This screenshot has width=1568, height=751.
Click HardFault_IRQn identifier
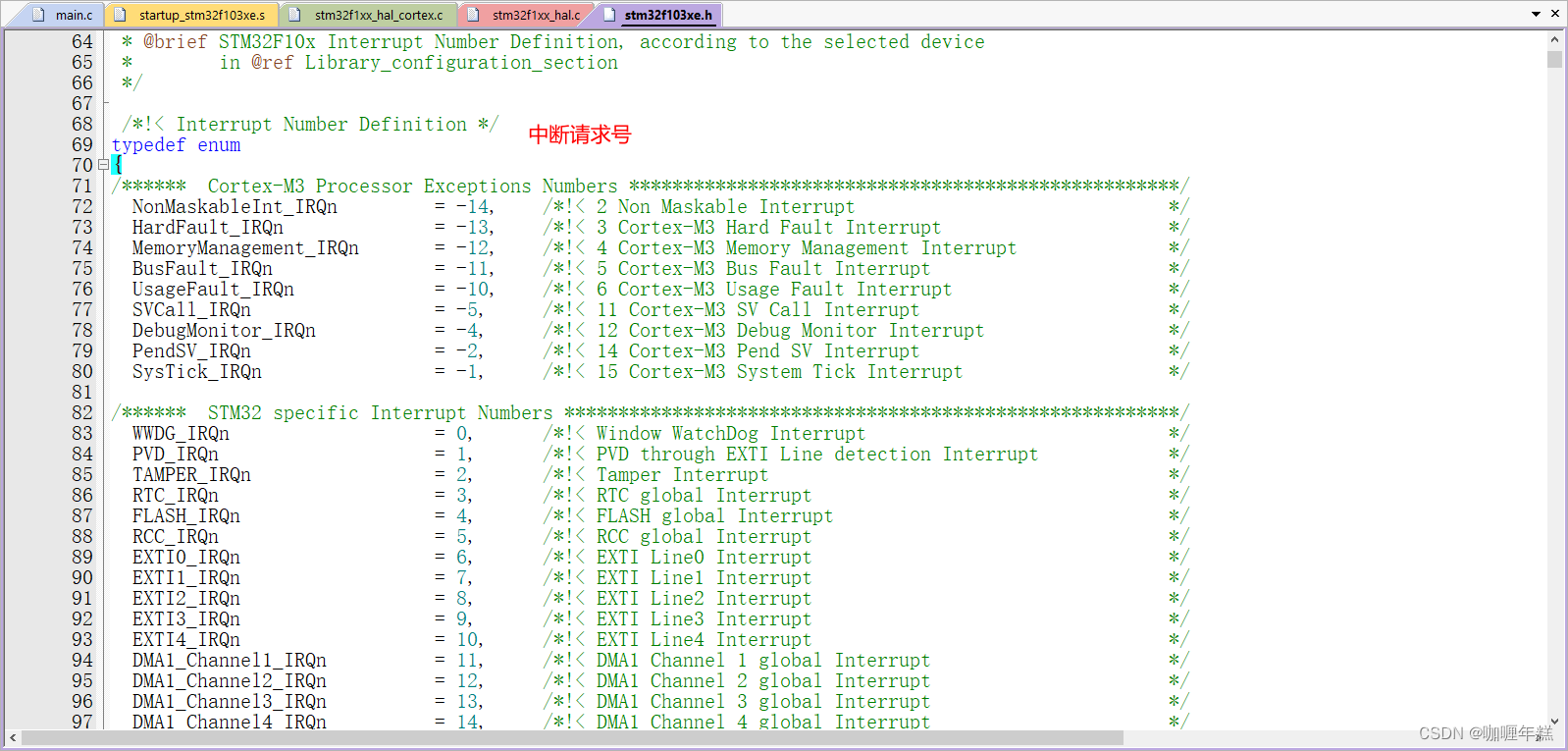click(208, 228)
